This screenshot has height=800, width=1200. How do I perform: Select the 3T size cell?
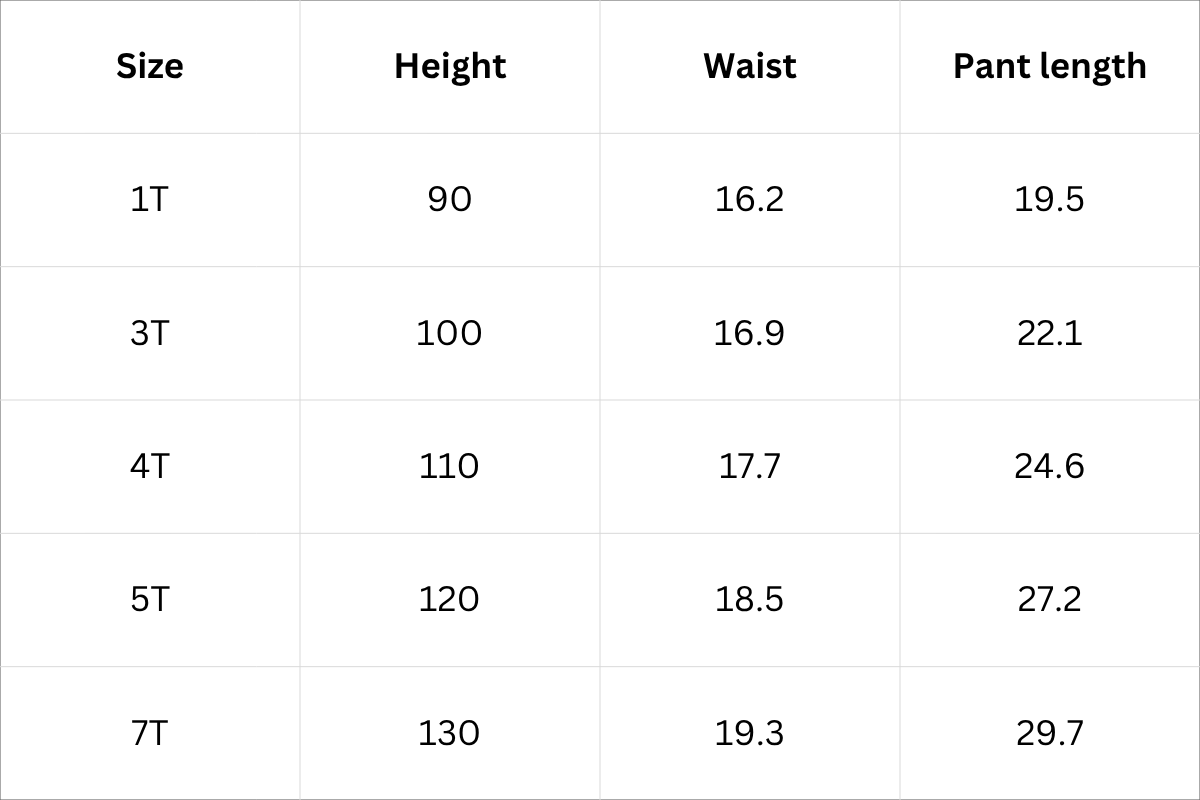tap(150, 333)
